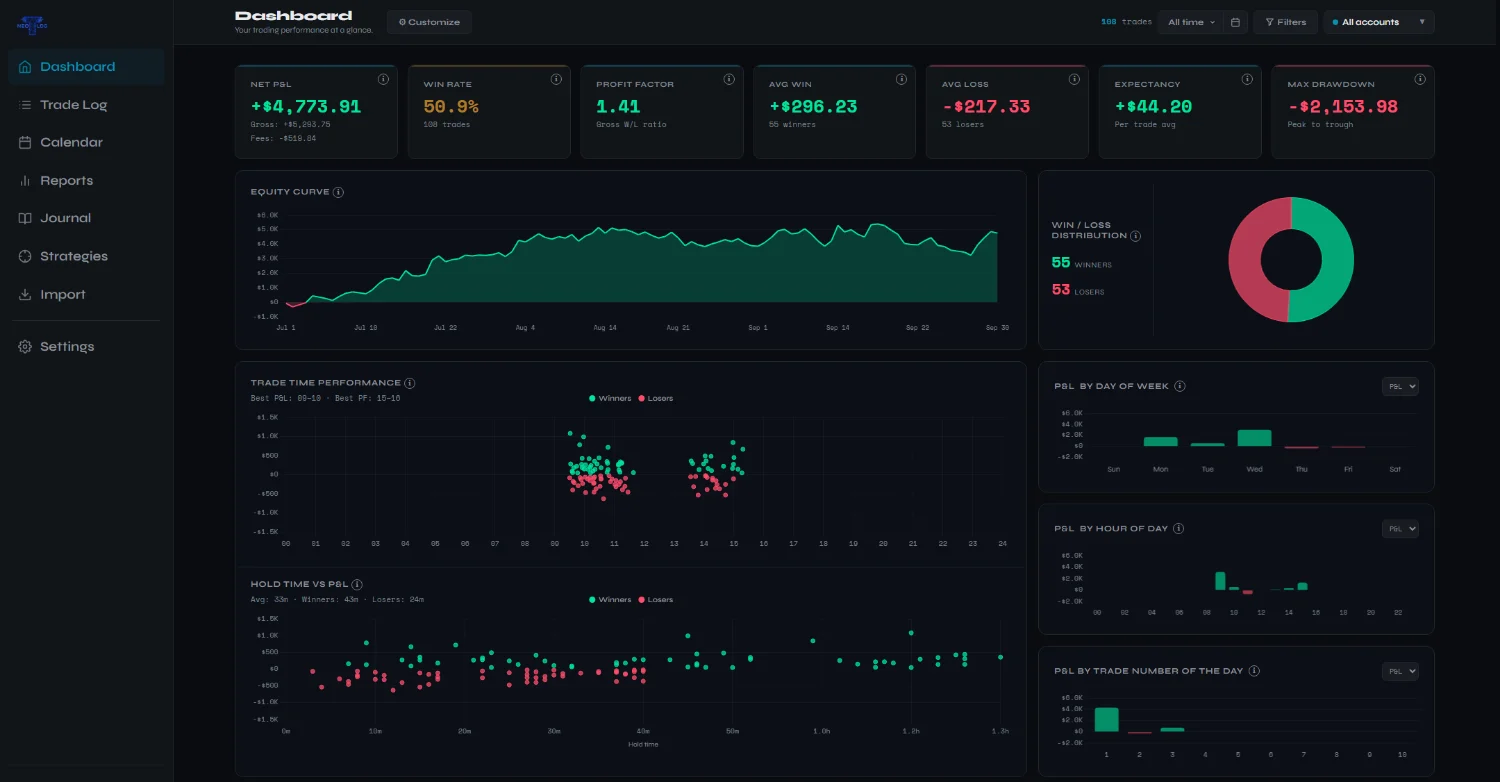This screenshot has width=1500, height=782.
Task: Toggle Winners legend in Hold Time chart
Action: (611, 600)
